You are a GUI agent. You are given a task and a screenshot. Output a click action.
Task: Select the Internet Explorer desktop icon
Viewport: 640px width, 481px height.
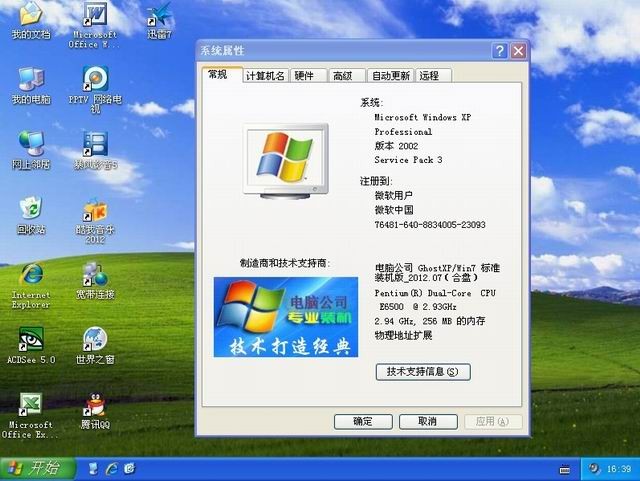coord(31,286)
